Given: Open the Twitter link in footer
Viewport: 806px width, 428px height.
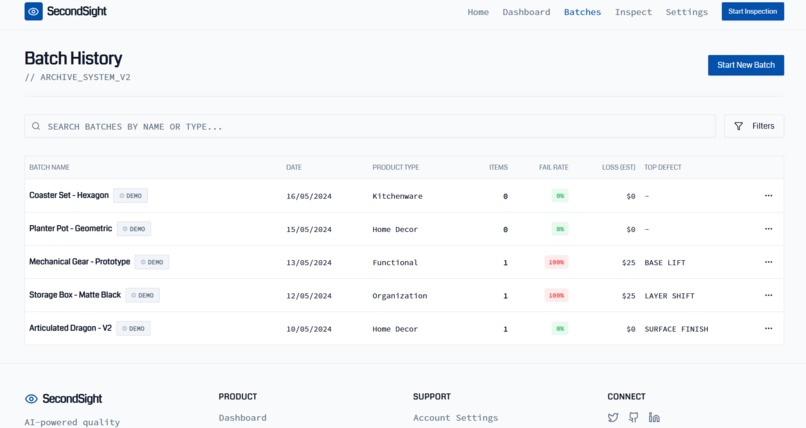Looking at the screenshot, I should [613, 417].
